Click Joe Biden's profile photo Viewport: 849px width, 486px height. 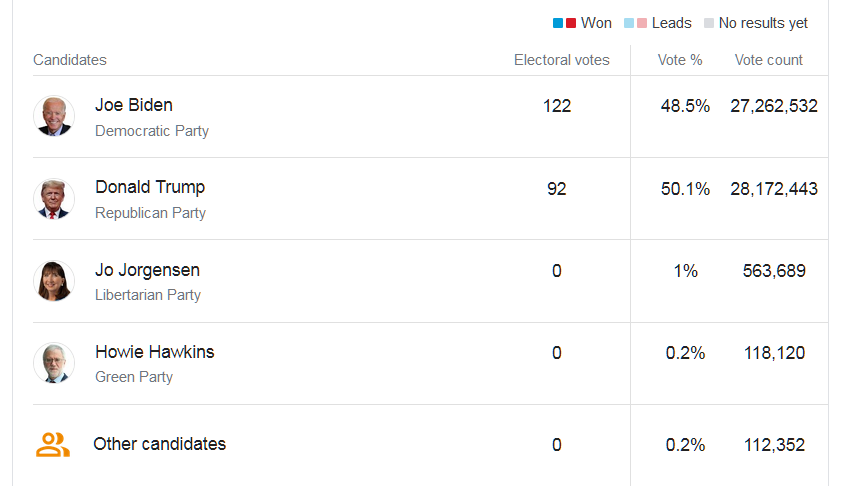53,116
